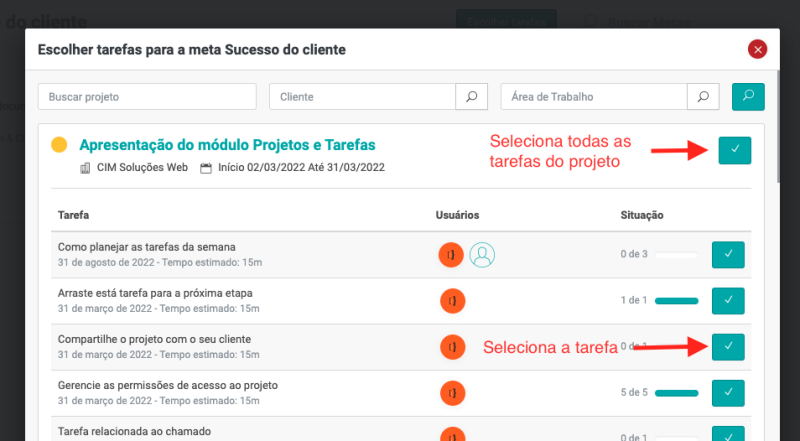Click orange avatar on 'Como planejar' task
The height and width of the screenshot is (441, 800).
(x=451, y=255)
